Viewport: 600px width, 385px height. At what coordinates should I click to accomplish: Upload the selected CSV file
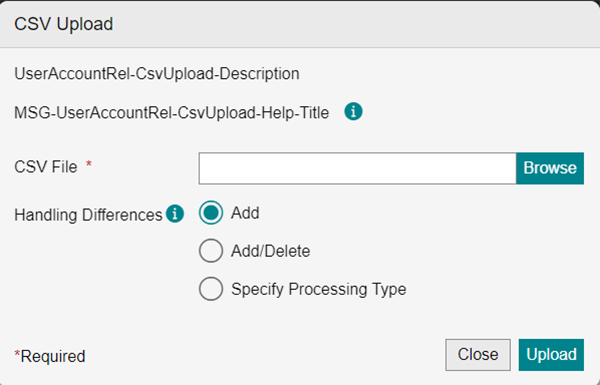tap(551, 355)
